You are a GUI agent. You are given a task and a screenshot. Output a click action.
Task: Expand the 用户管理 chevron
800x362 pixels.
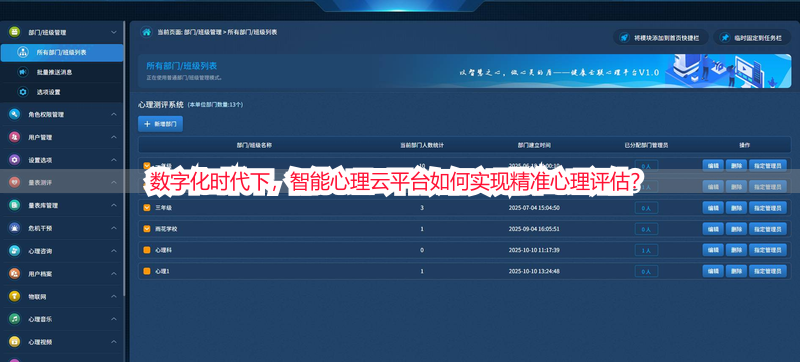click(114, 137)
